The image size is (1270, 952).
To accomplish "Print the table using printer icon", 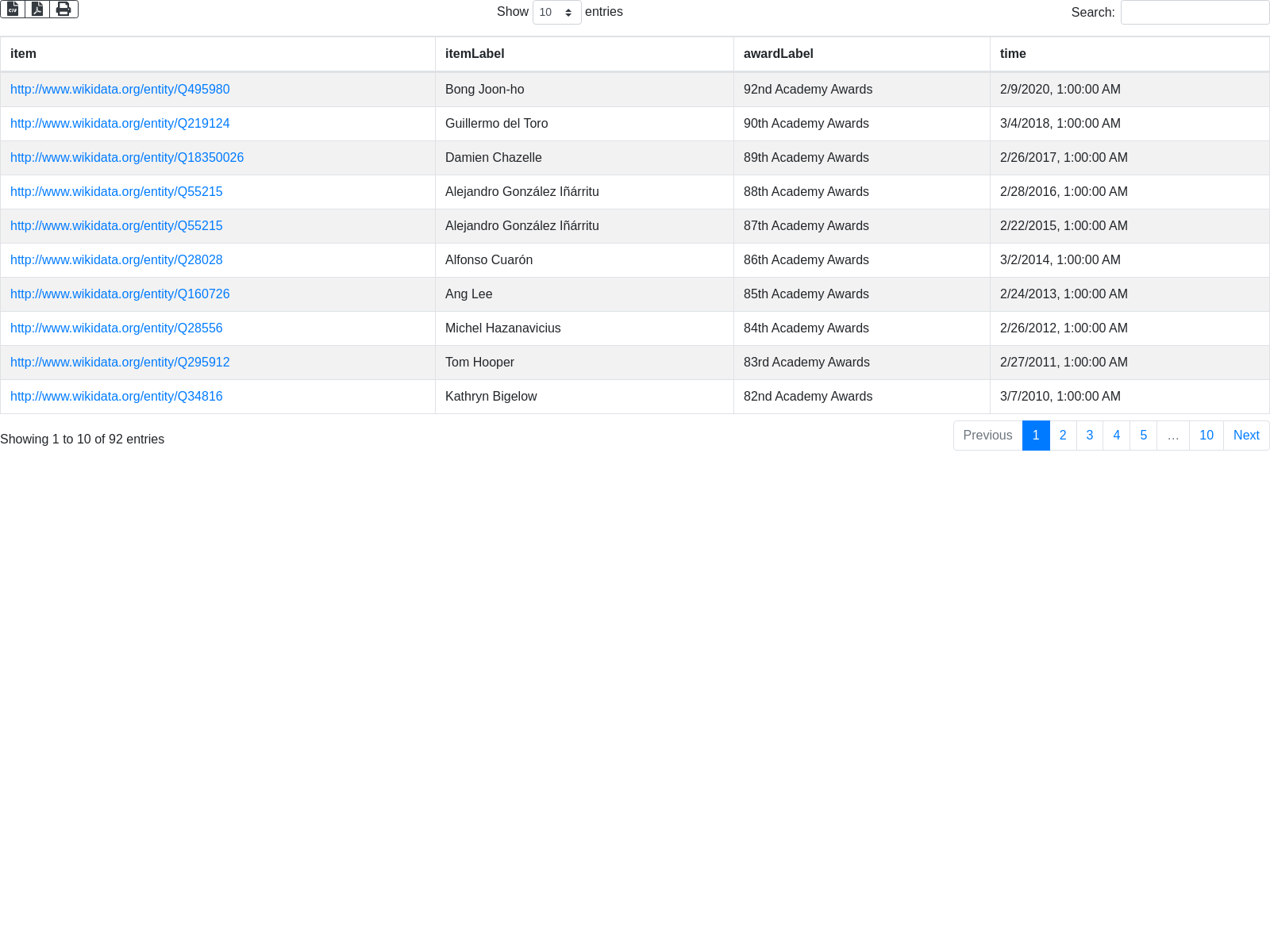I will [63, 10].
